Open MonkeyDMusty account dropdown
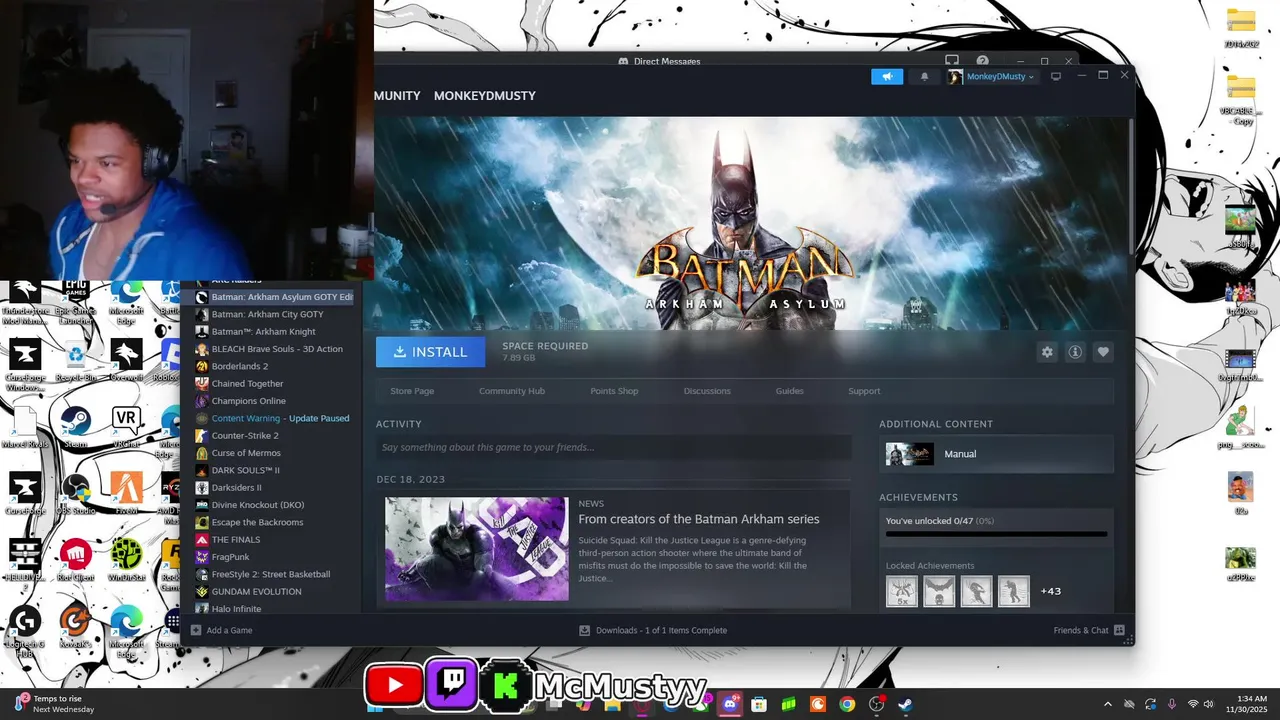 [x=991, y=76]
